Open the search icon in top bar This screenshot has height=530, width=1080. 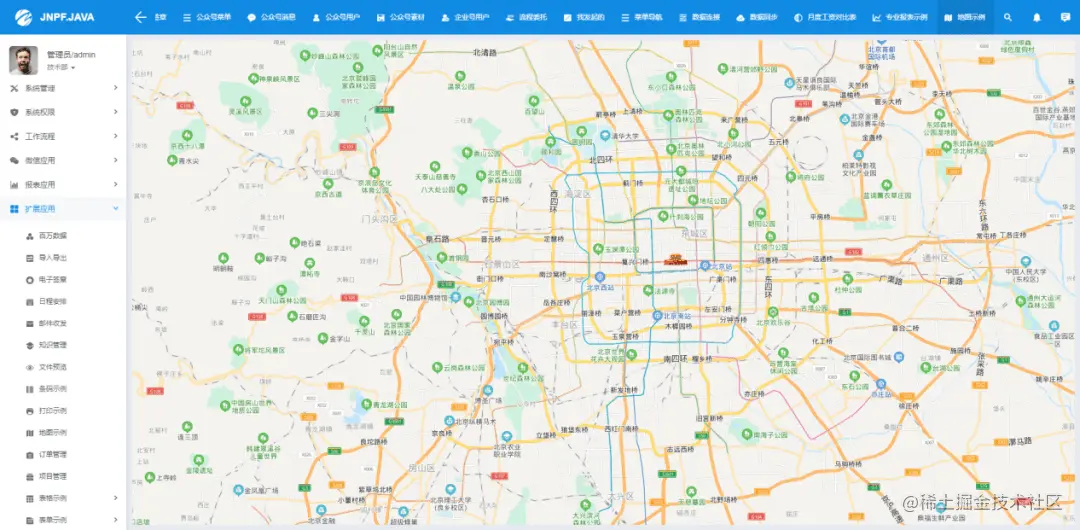pos(1008,17)
